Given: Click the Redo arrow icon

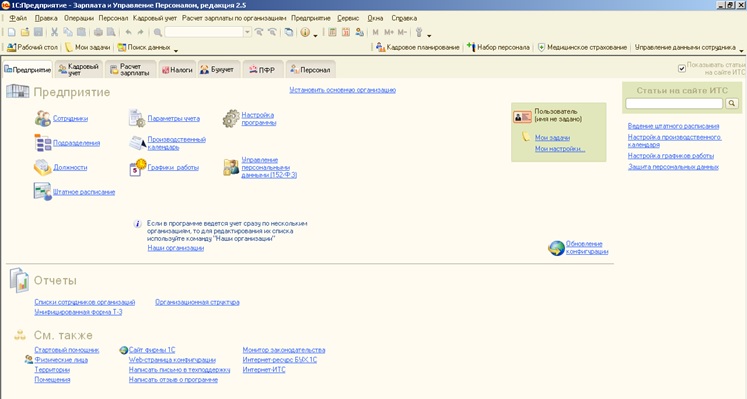Looking at the screenshot, I should 141,32.
